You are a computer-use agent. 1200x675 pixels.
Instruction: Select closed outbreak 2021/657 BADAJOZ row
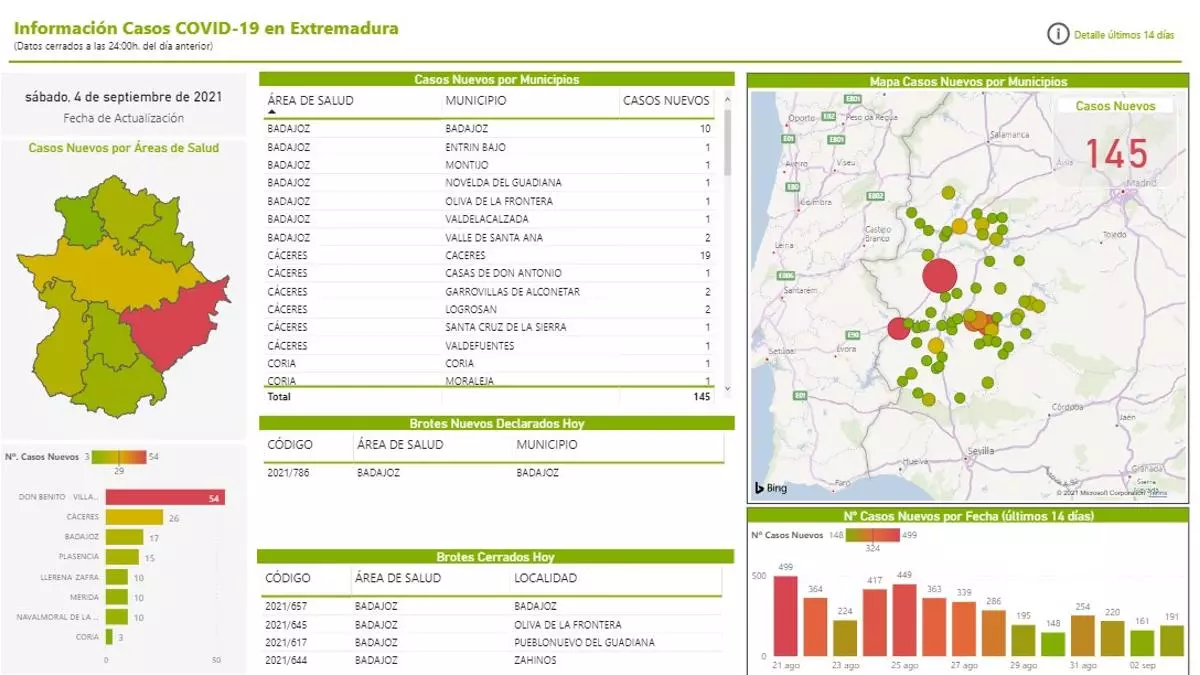488,606
